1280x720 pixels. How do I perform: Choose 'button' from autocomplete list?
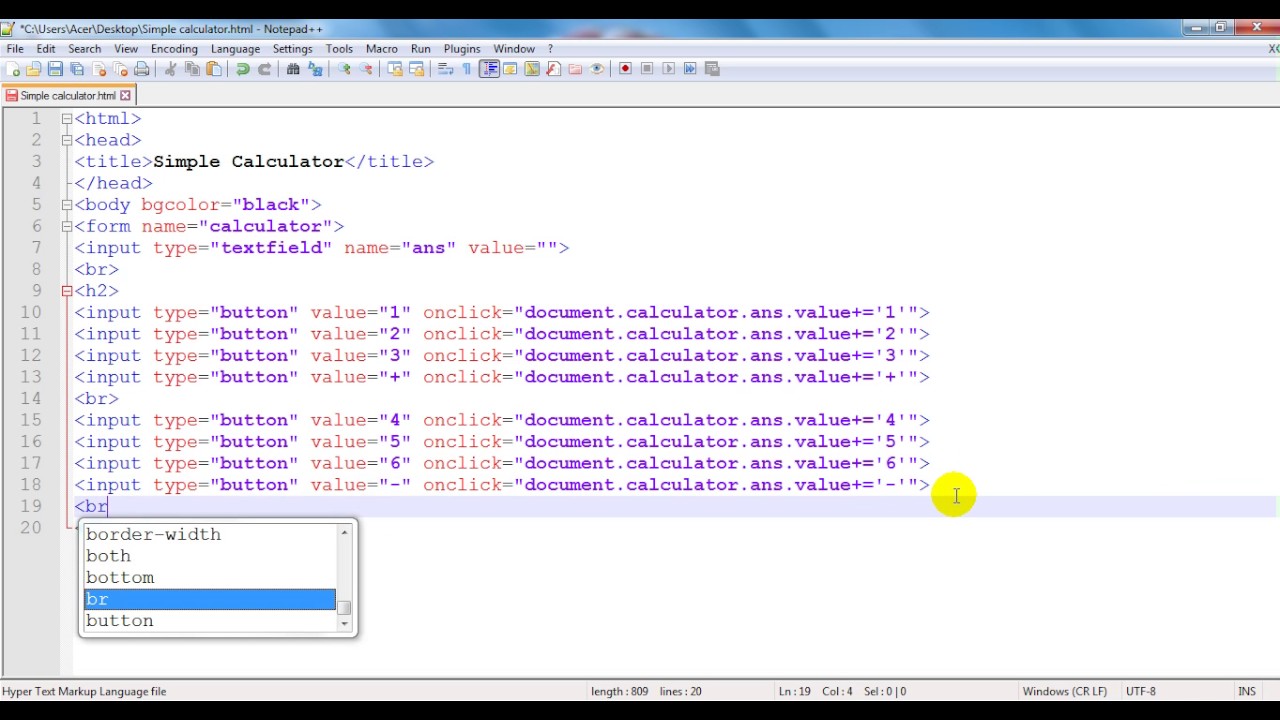tap(209, 621)
